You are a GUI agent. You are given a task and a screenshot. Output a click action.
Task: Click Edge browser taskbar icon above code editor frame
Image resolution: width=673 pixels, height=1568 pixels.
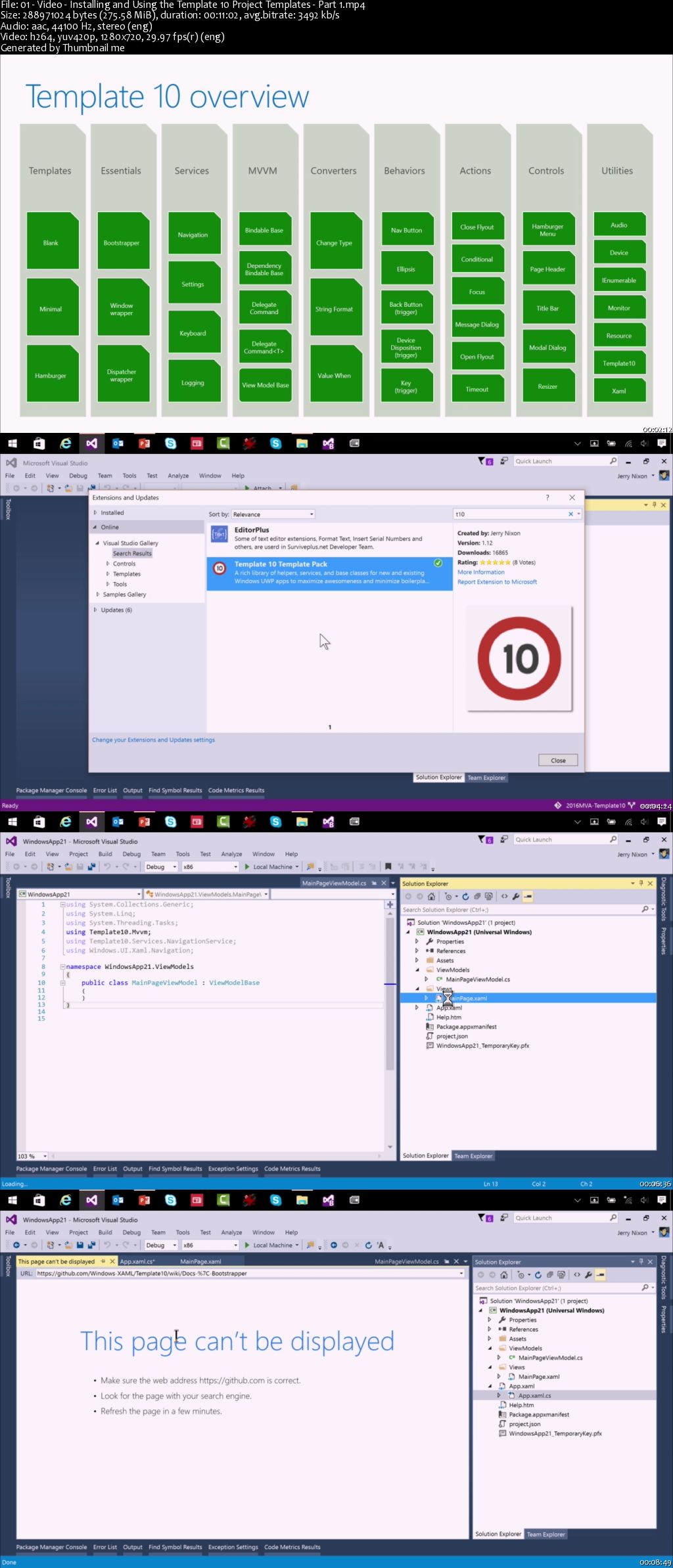click(x=66, y=822)
